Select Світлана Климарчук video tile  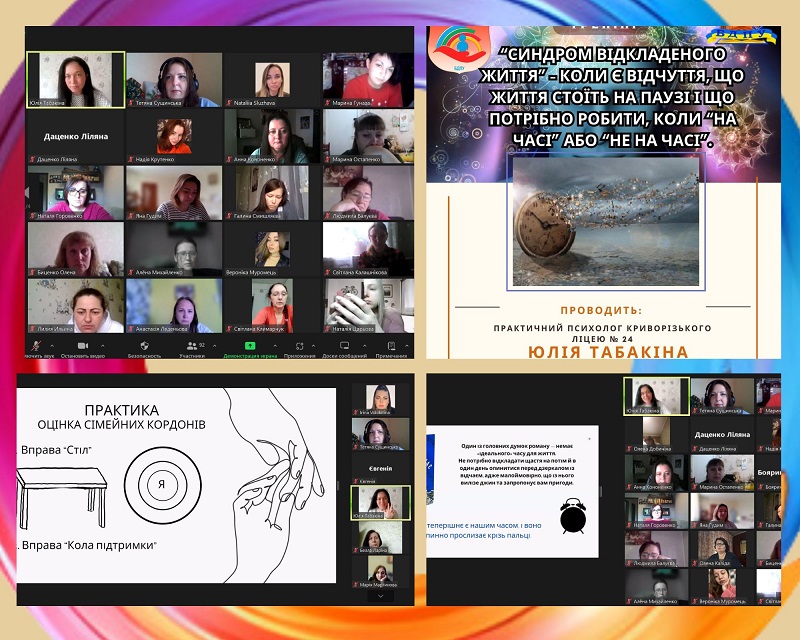click(x=272, y=306)
